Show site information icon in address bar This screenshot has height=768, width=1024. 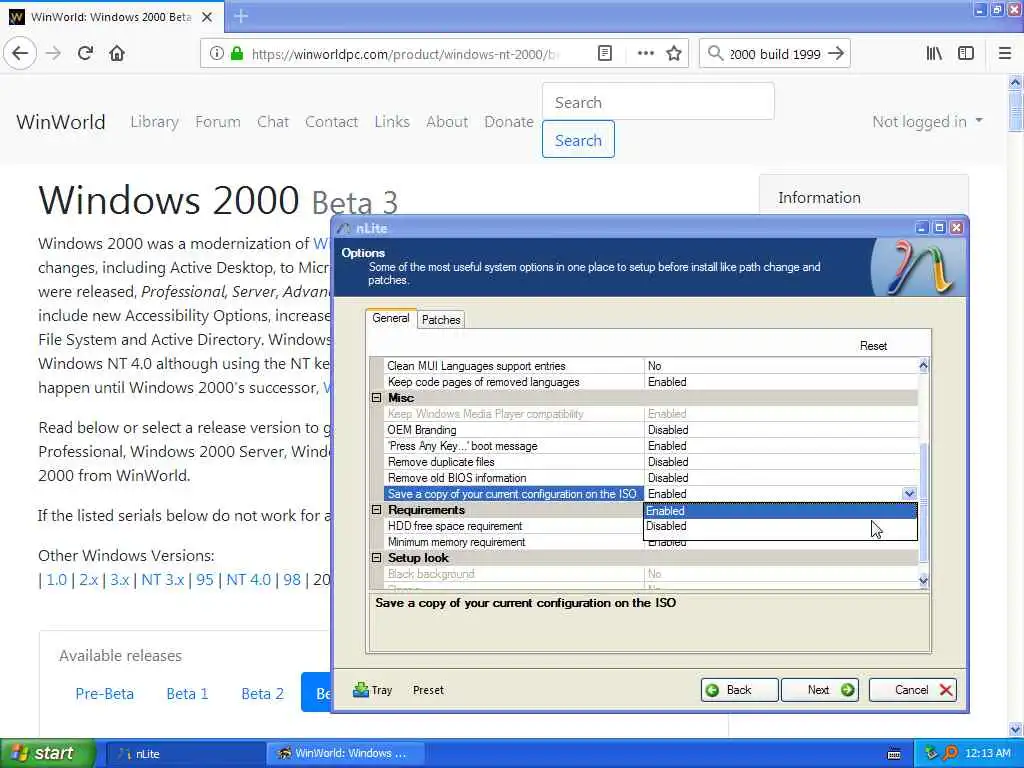click(216, 54)
